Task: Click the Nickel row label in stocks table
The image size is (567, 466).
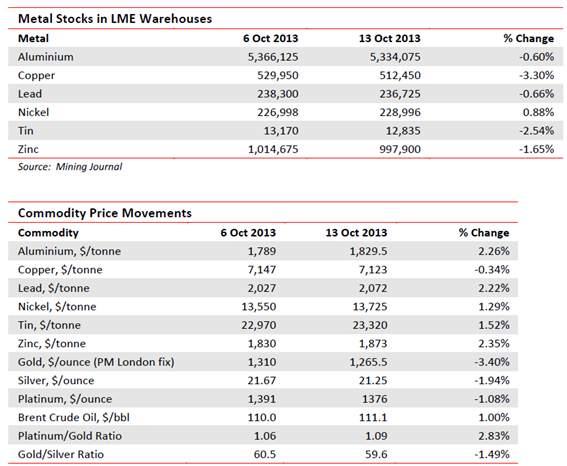Action: pos(33,112)
